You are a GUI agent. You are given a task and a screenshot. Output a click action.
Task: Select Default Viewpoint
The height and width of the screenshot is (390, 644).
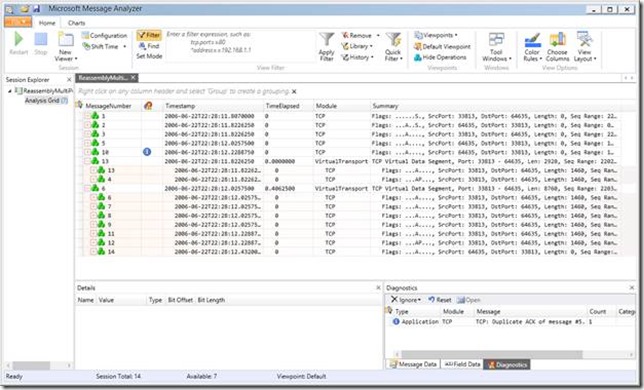coord(442,46)
